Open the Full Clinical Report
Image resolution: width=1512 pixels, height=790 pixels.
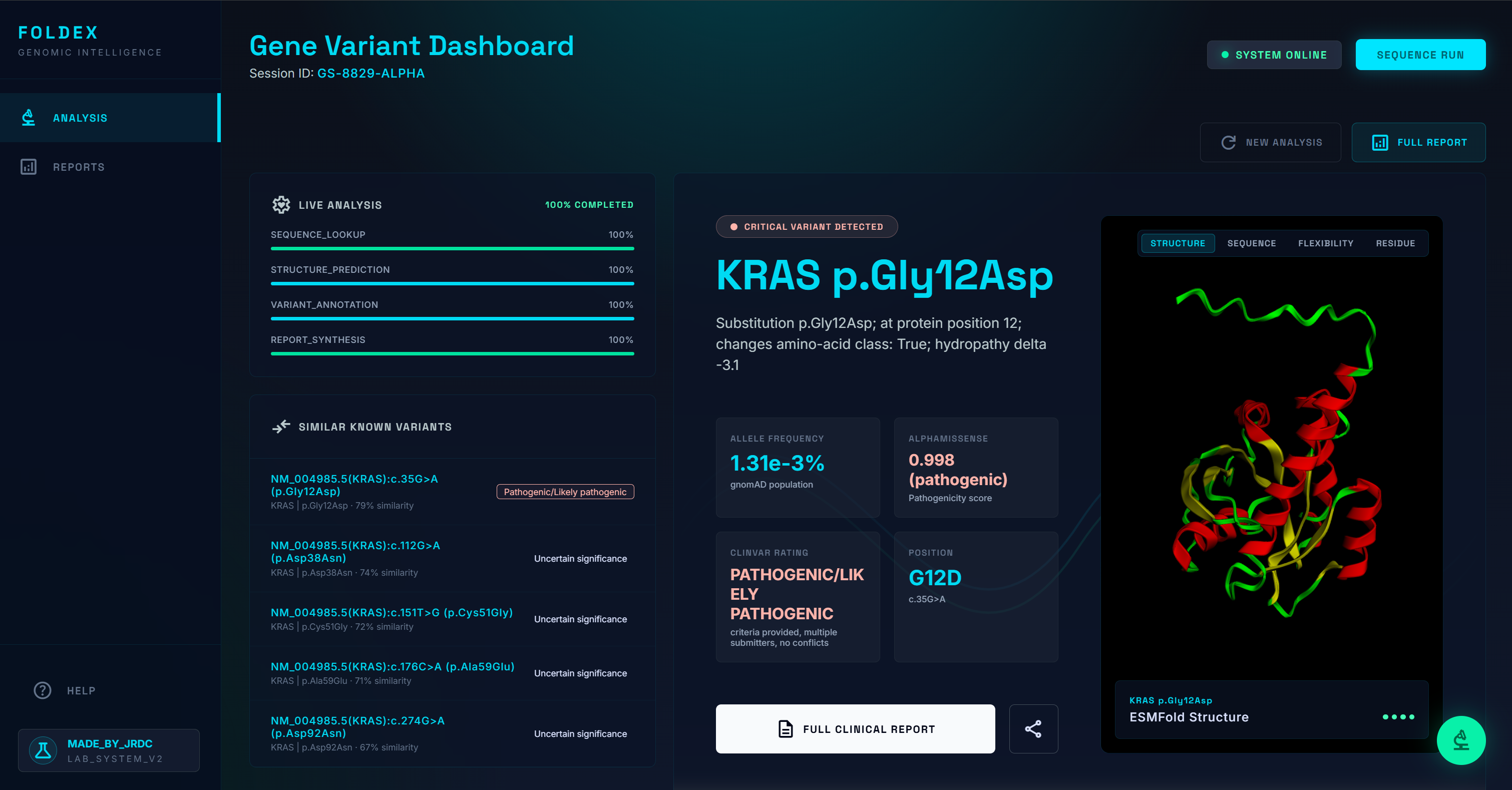(855, 729)
